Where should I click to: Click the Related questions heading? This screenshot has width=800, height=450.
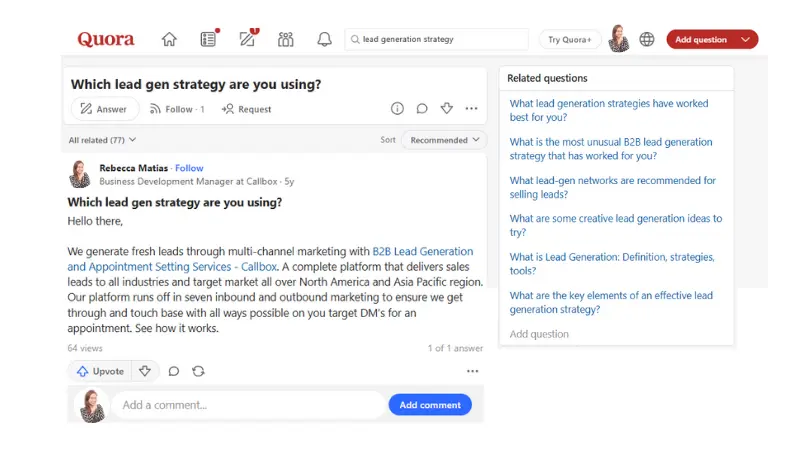tap(547, 78)
